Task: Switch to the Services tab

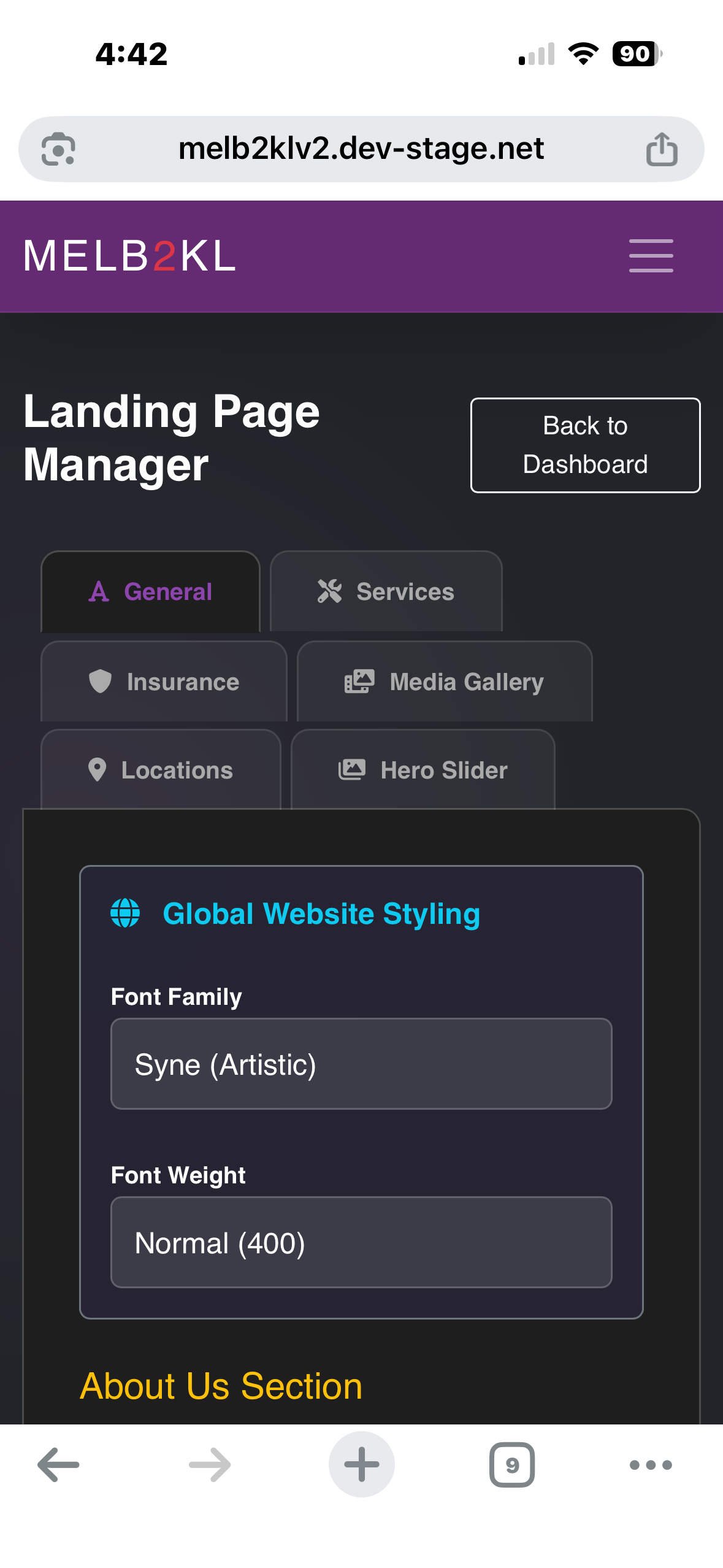Action: (x=386, y=592)
